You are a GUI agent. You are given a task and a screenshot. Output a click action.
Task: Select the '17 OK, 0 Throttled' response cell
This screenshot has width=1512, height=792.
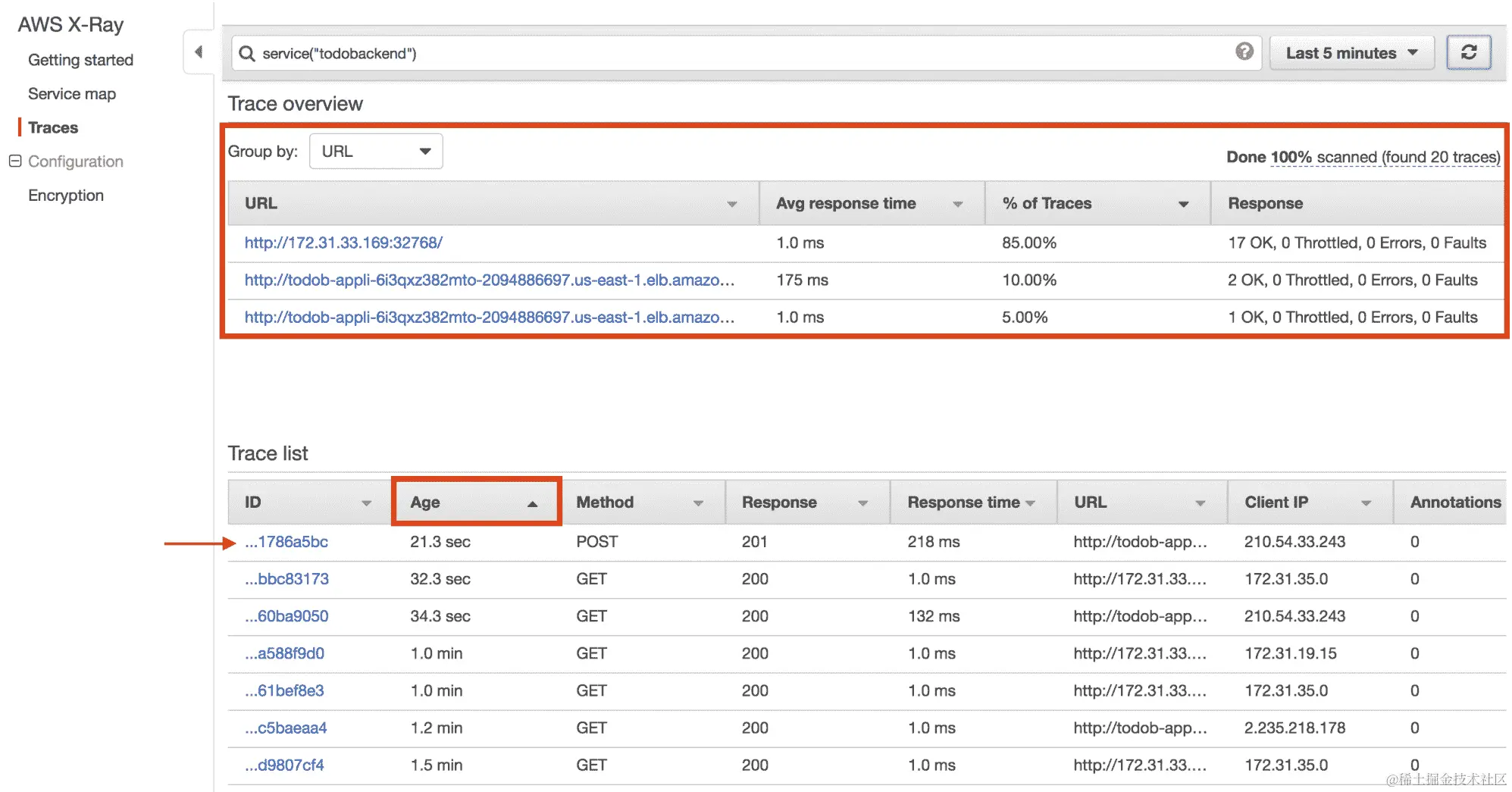click(1357, 243)
